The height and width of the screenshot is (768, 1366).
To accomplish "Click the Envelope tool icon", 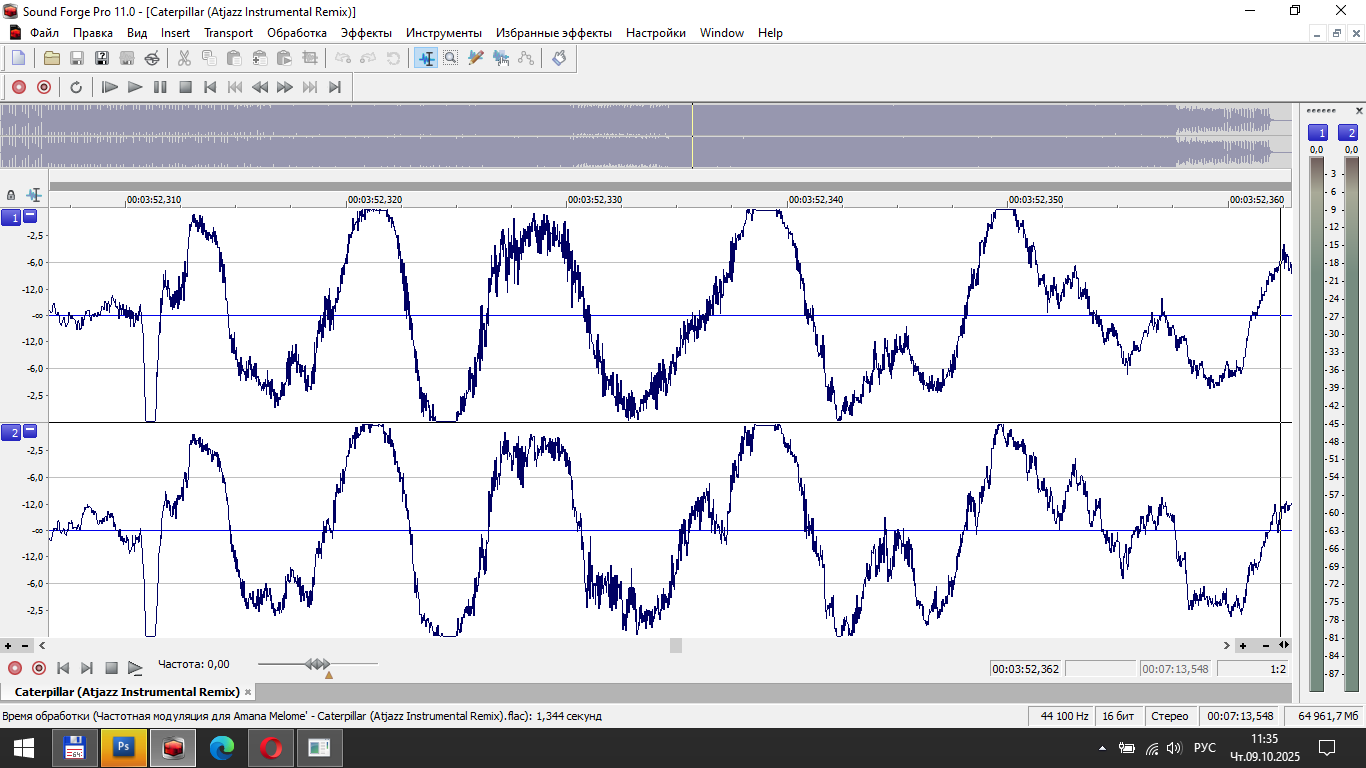I will coord(526,58).
